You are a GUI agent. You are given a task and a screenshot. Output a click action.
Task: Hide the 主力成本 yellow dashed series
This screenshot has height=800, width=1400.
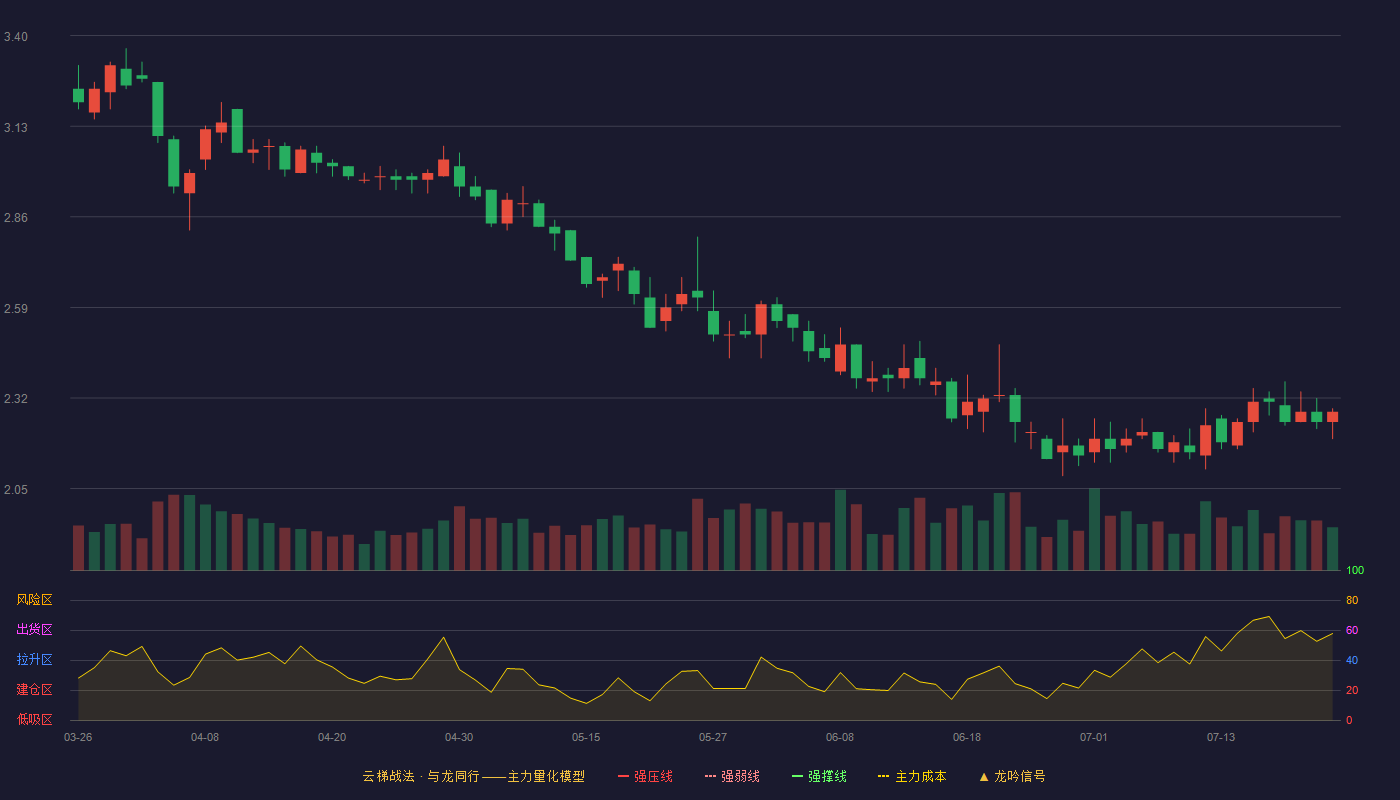(912, 776)
